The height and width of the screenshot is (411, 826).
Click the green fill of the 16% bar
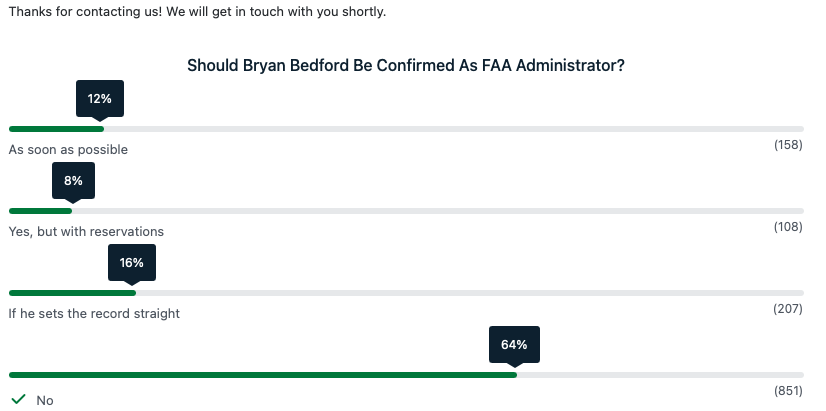[72, 293]
